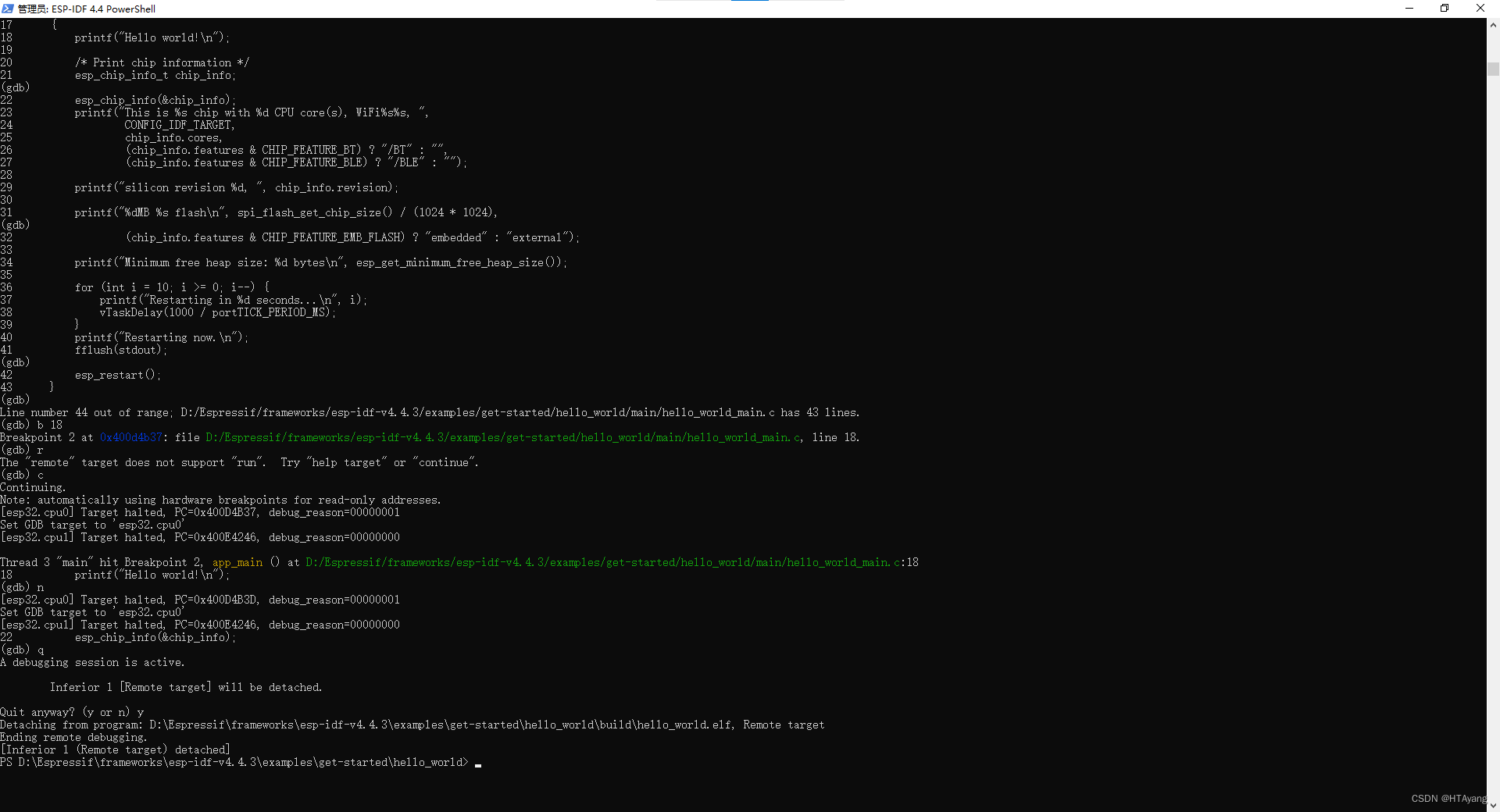Click 'printf("silicon revision %d, "' line 29
Viewport: 1500px width, 812px height.
(x=237, y=187)
